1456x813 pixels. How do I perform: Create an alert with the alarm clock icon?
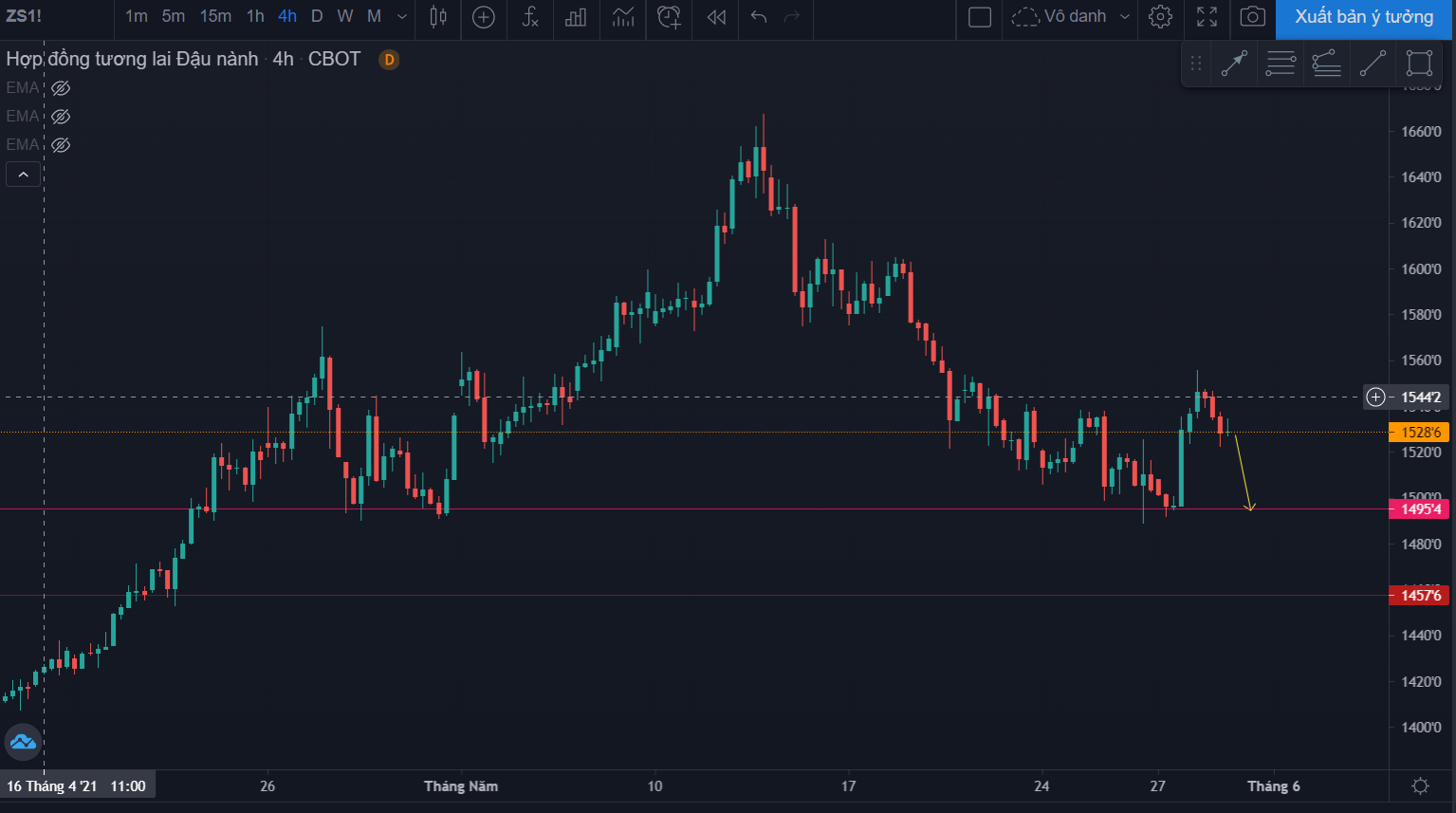pyautogui.click(x=670, y=16)
